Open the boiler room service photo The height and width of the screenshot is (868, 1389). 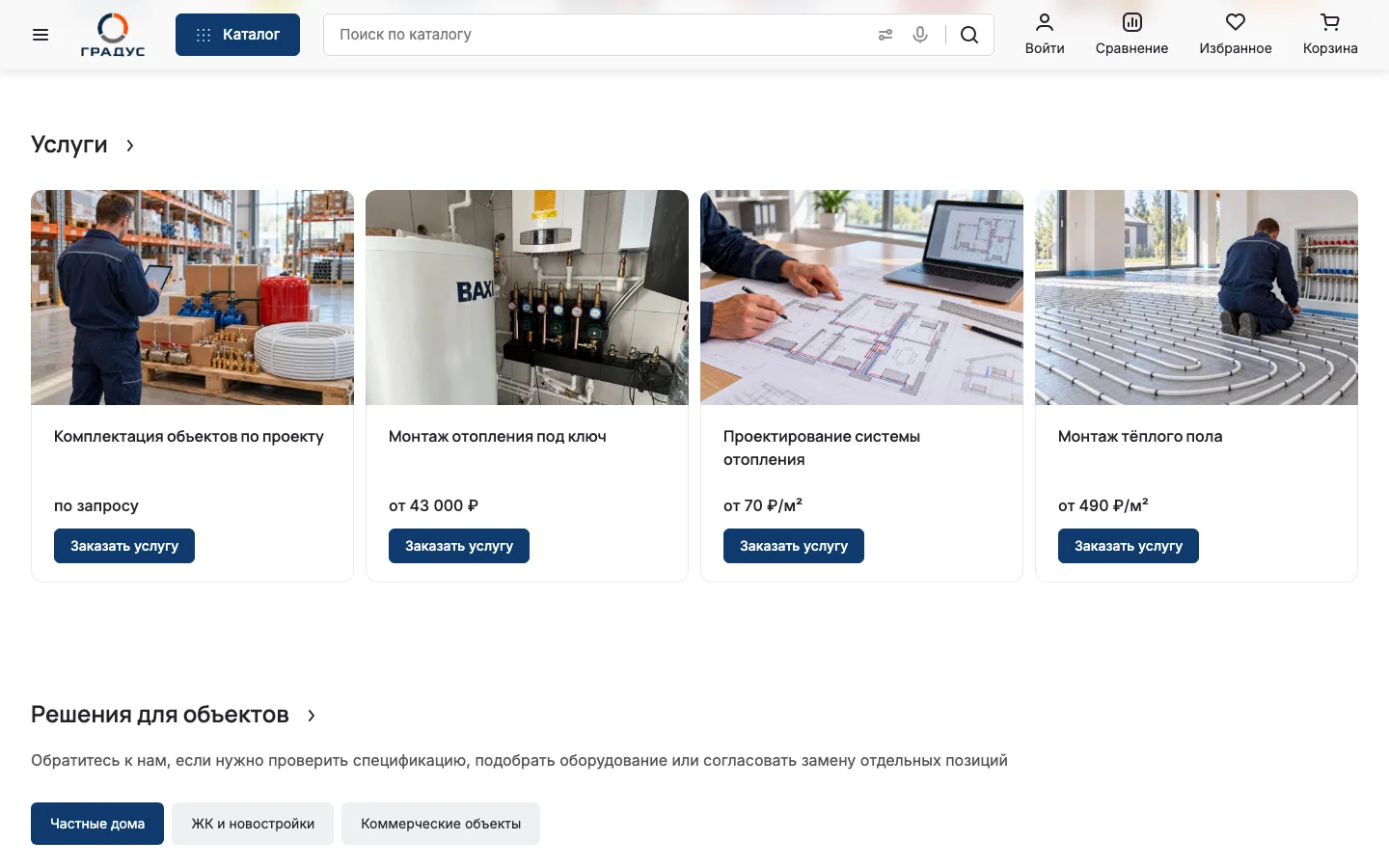(x=527, y=297)
